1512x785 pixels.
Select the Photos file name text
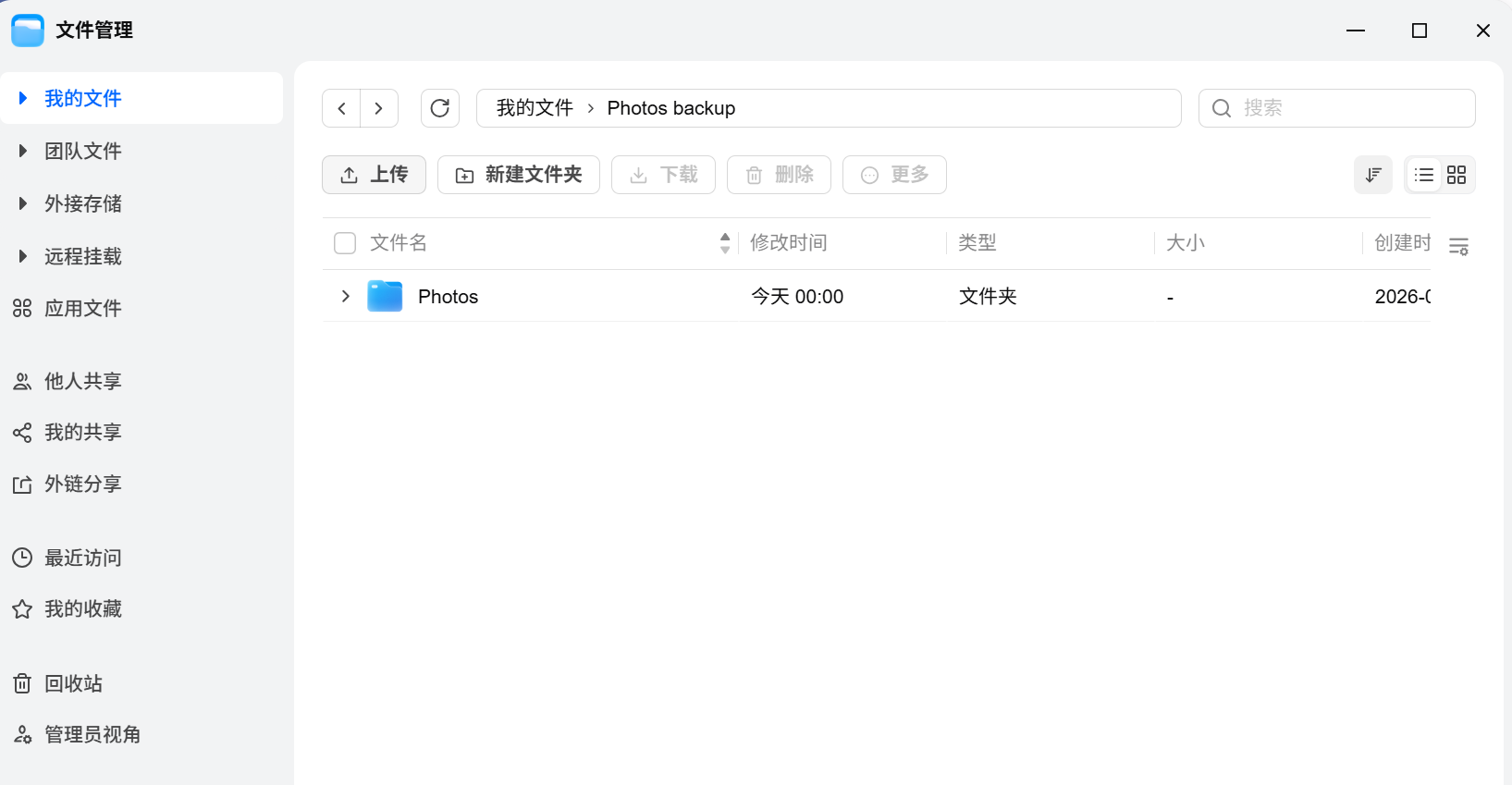click(x=449, y=297)
